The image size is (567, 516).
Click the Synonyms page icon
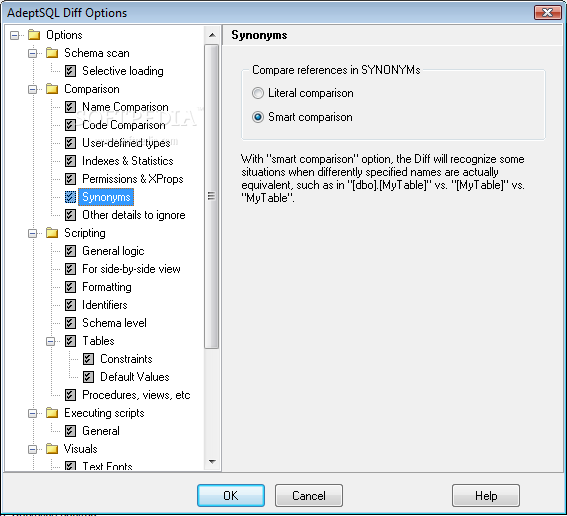pyautogui.click(x=70, y=197)
